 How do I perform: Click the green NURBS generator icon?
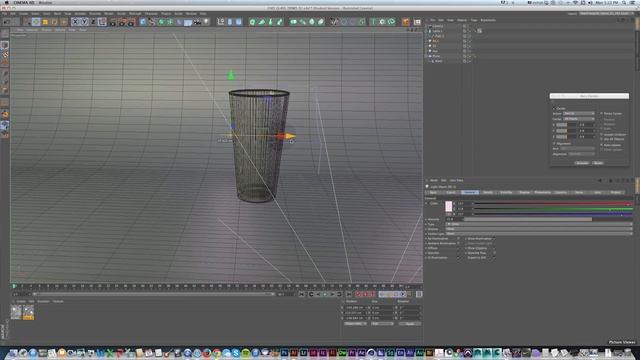pos(161,22)
